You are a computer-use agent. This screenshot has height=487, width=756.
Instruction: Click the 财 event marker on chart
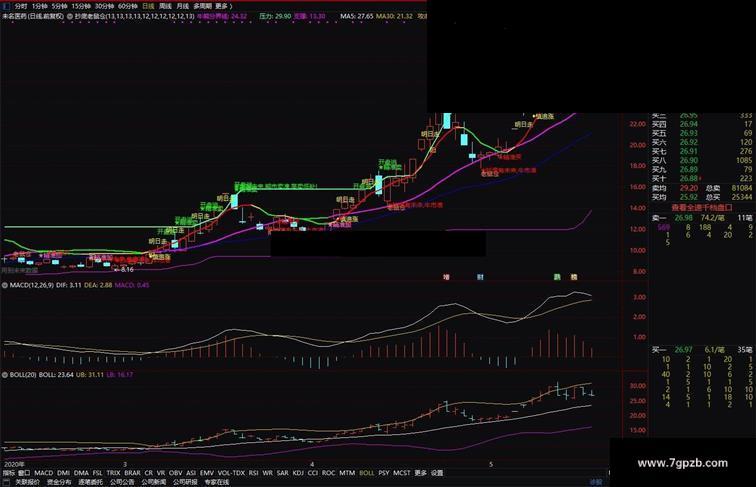pyautogui.click(x=480, y=277)
